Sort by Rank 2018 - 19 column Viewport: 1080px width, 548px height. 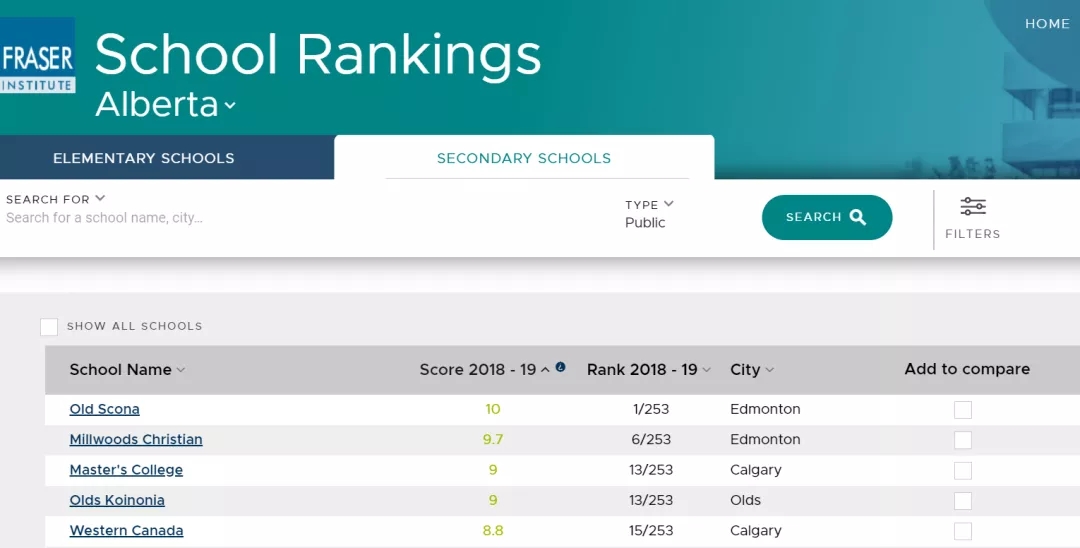[x=648, y=370]
